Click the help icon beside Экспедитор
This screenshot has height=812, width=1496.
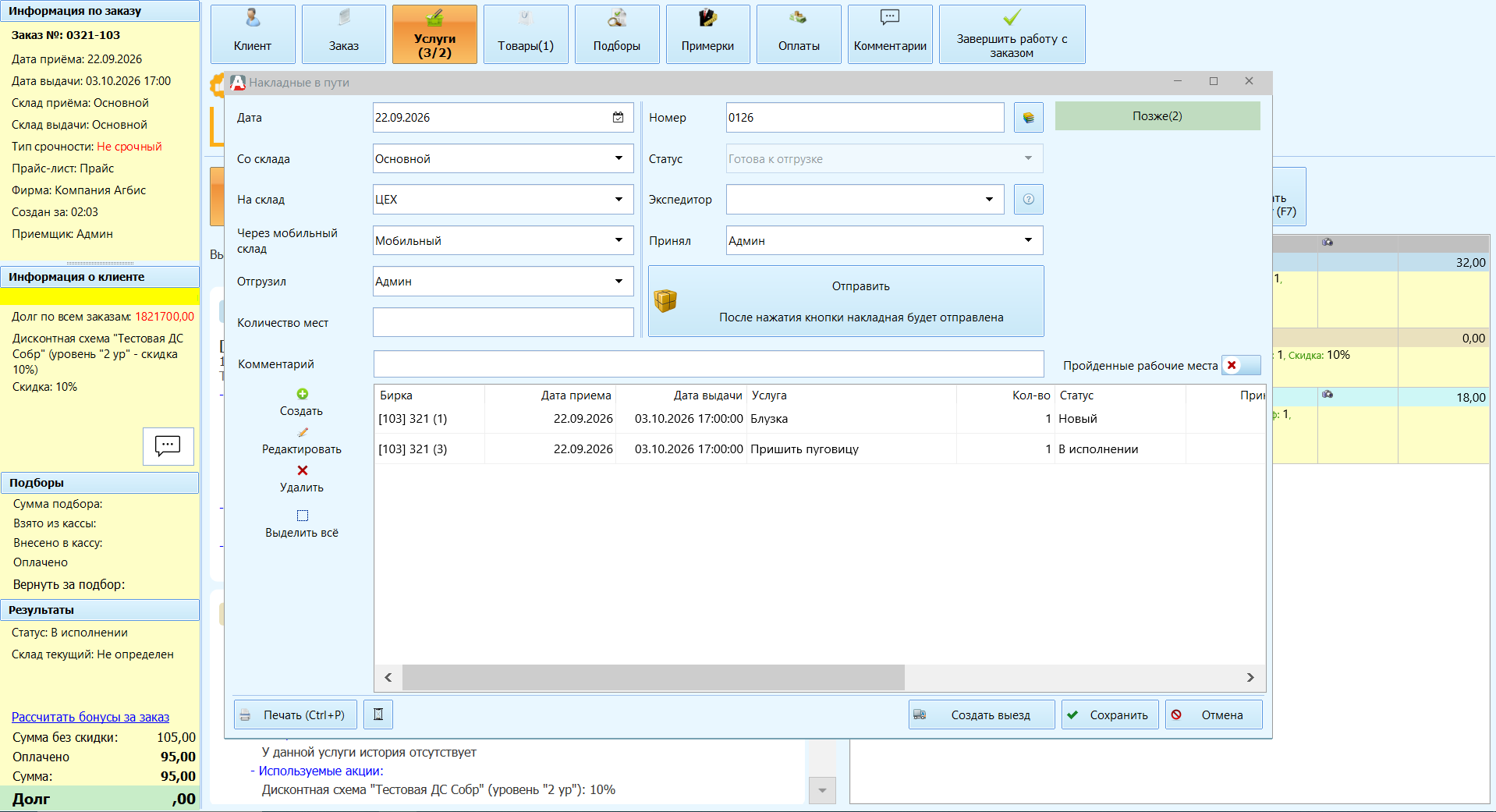(1029, 199)
